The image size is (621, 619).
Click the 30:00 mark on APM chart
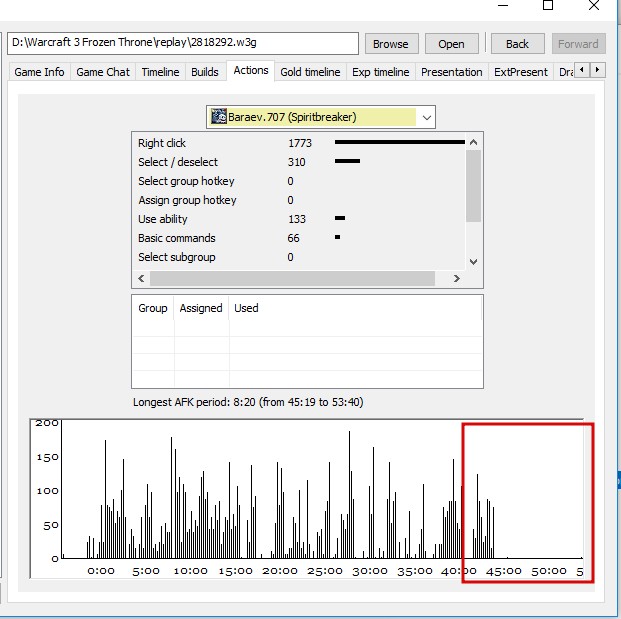tap(370, 571)
